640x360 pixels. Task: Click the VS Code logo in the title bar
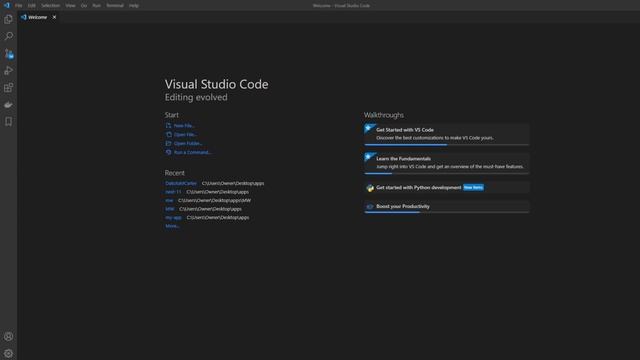pyautogui.click(x=7, y=5)
